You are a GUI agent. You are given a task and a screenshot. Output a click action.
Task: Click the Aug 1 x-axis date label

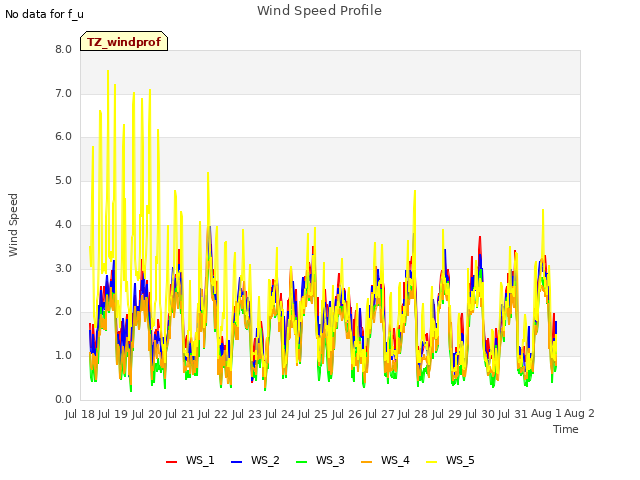(546, 413)
